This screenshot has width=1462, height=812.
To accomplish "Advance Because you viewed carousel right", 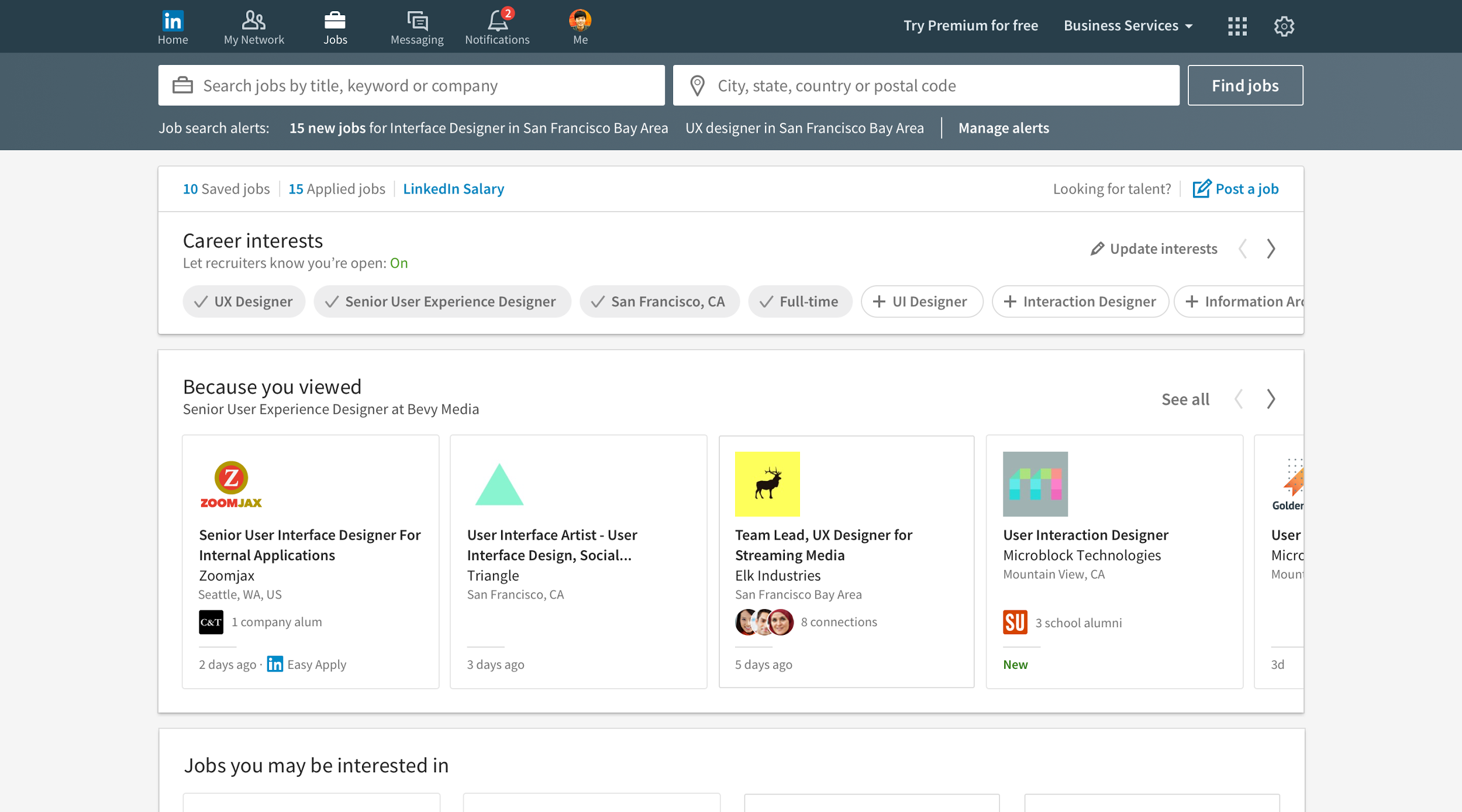I will 1271,399.
